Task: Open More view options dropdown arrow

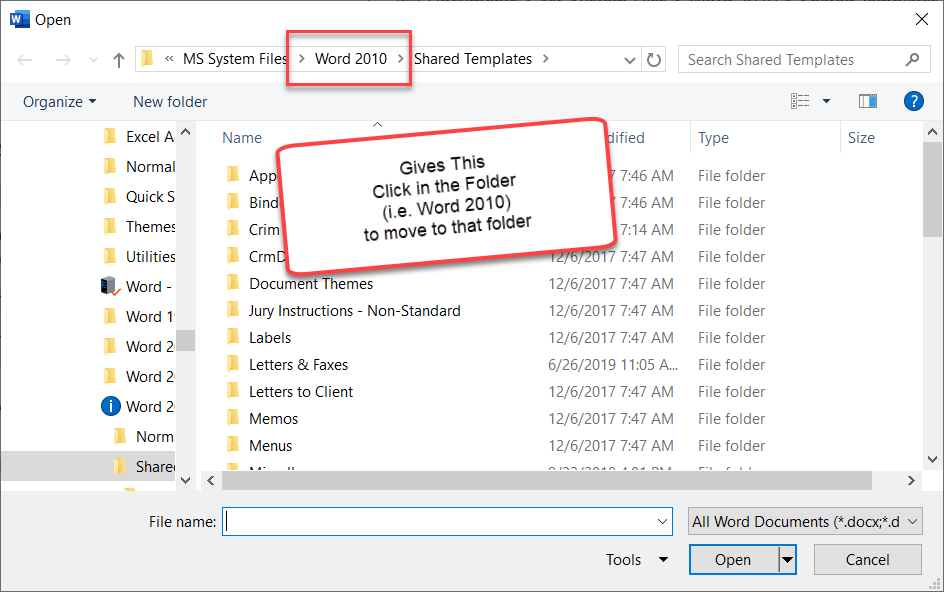Action: [827, 101]
